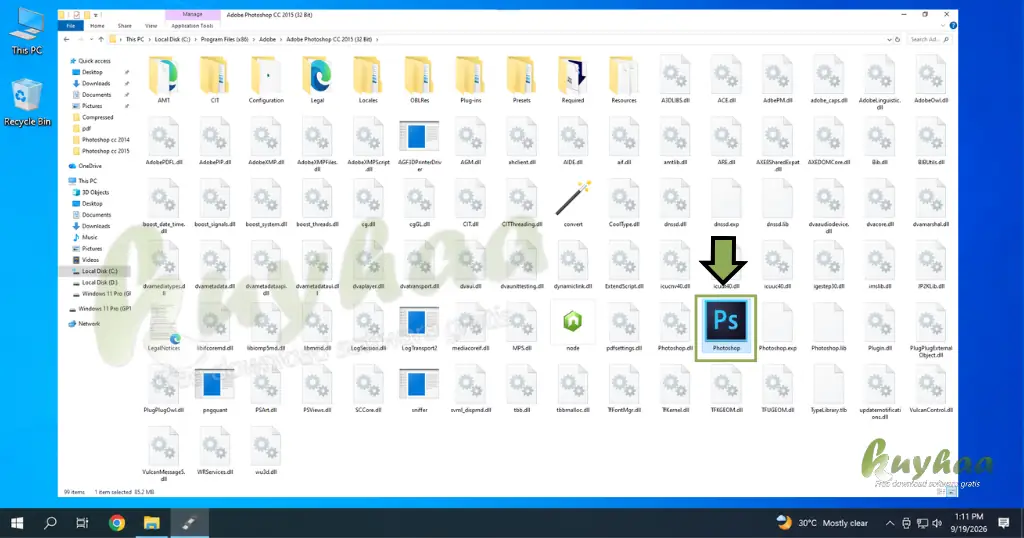Screen dimensions: 1024x538
Task: Click the Manage contextual tab
Action: pyautogui.click(x=192, y=14)
